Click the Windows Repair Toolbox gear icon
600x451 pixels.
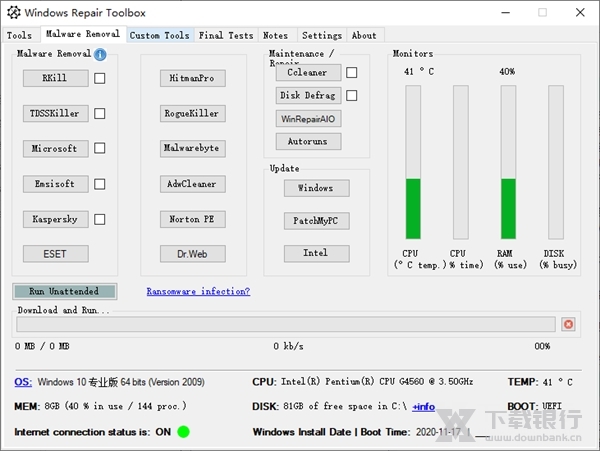click(14, 13)
